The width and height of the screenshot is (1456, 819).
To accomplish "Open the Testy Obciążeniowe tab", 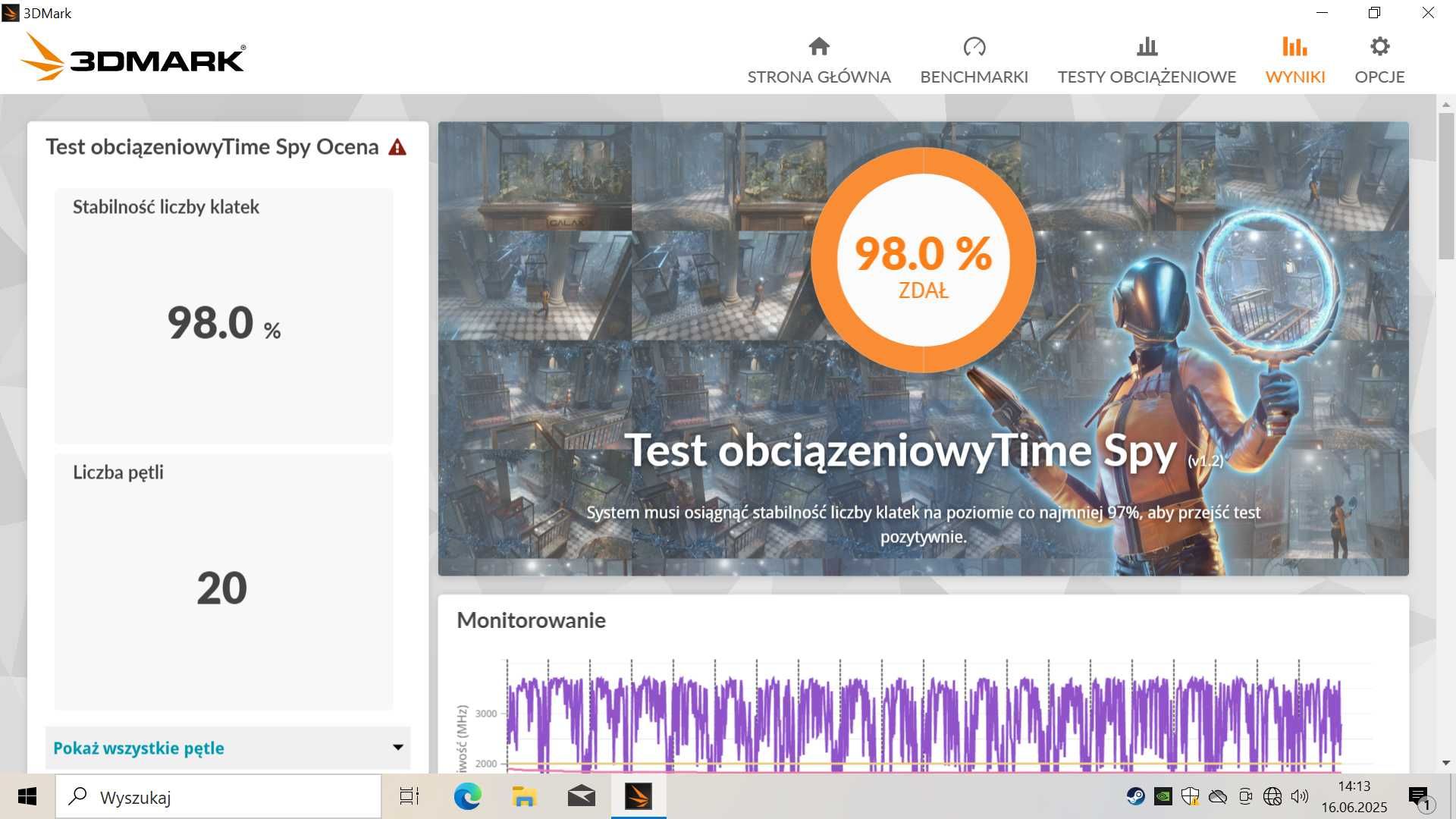I will pyautogui.click(x=1147, y=61).
